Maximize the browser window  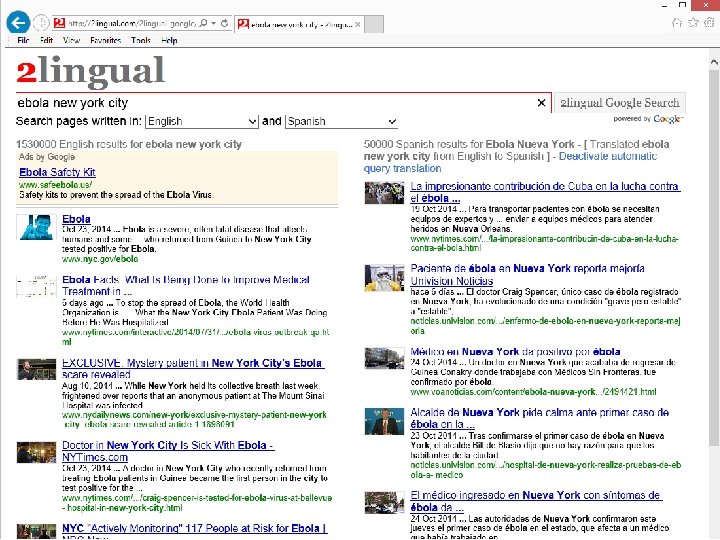[x=682, y=5]
